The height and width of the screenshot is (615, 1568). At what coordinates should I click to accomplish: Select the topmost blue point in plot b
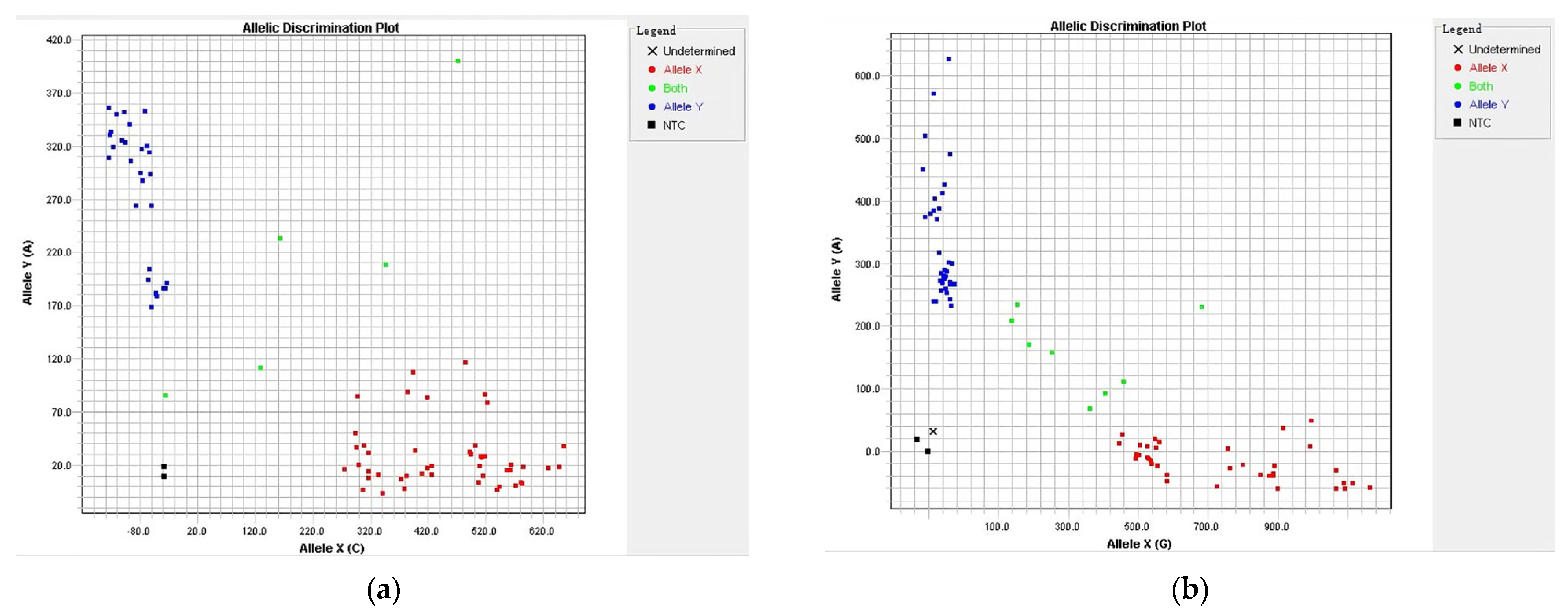(x=949, y=59)
